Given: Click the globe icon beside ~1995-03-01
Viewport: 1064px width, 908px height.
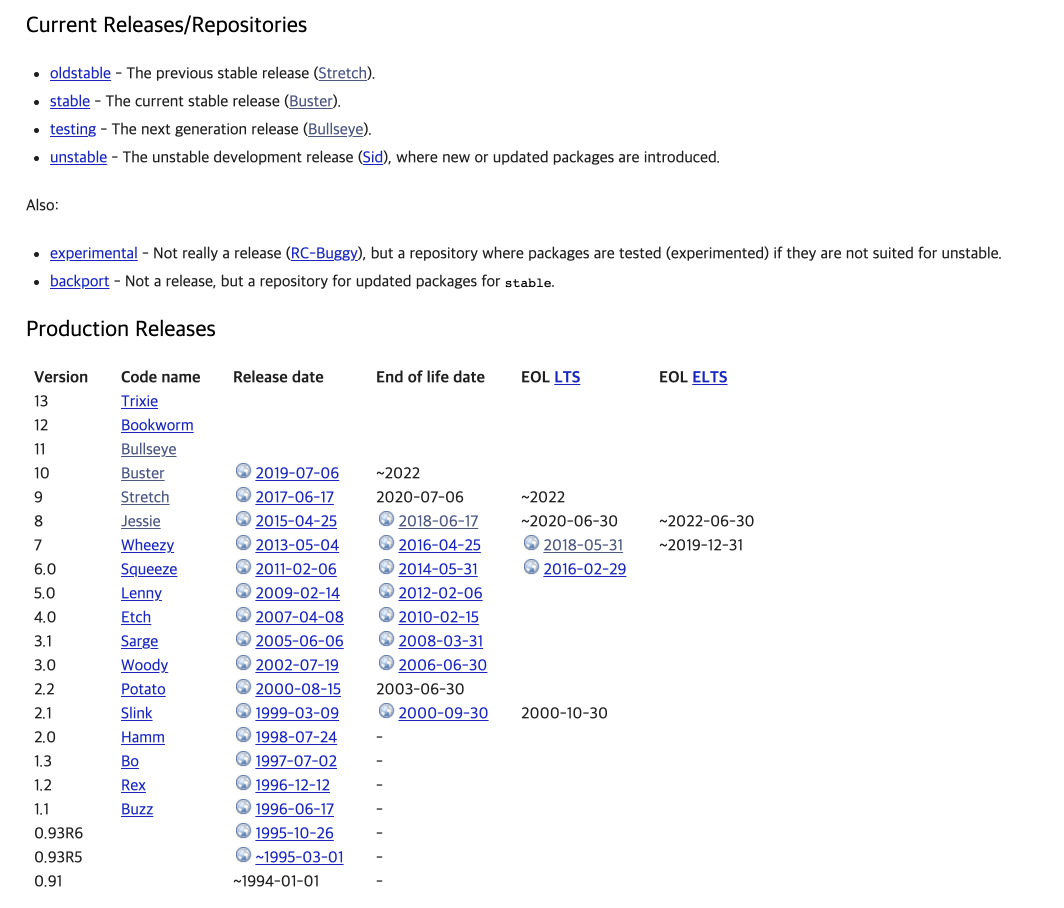Looking at the screenshot, I should 243,854.
